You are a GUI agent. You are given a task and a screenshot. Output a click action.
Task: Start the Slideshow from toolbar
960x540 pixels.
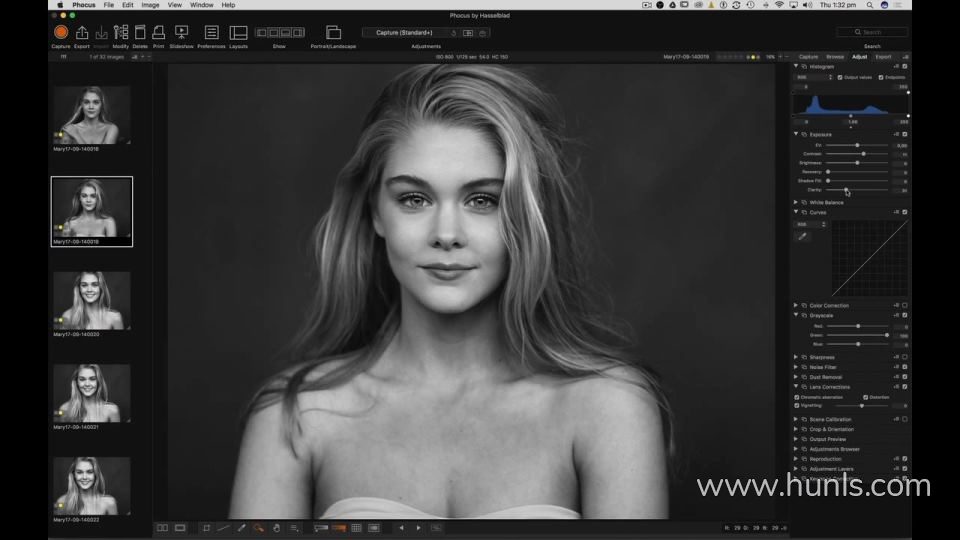click(181, 32)
